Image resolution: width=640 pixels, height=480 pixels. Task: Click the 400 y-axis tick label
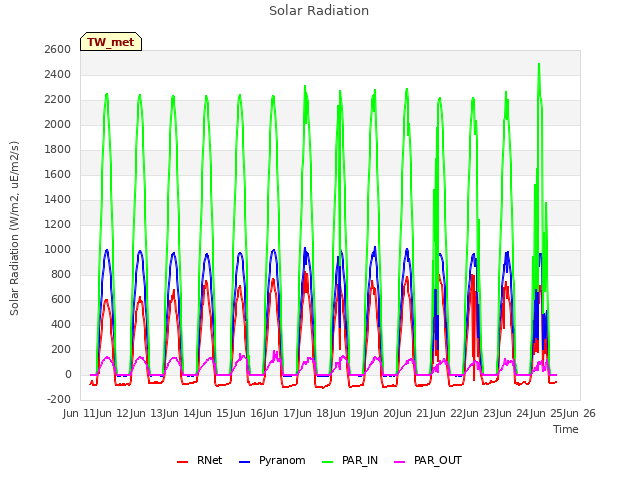[62, 324]
